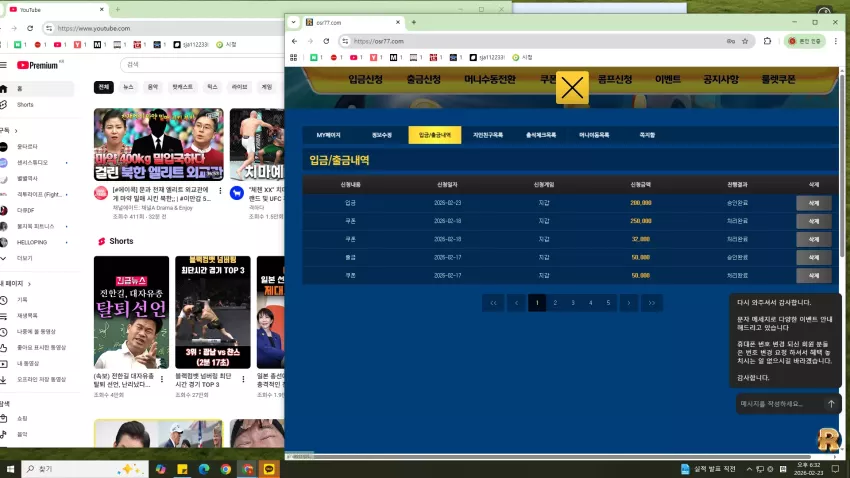Switch to the 출석체크목록 tab
The width and height of the screenshot is (850, 478).
click(541, 135)
